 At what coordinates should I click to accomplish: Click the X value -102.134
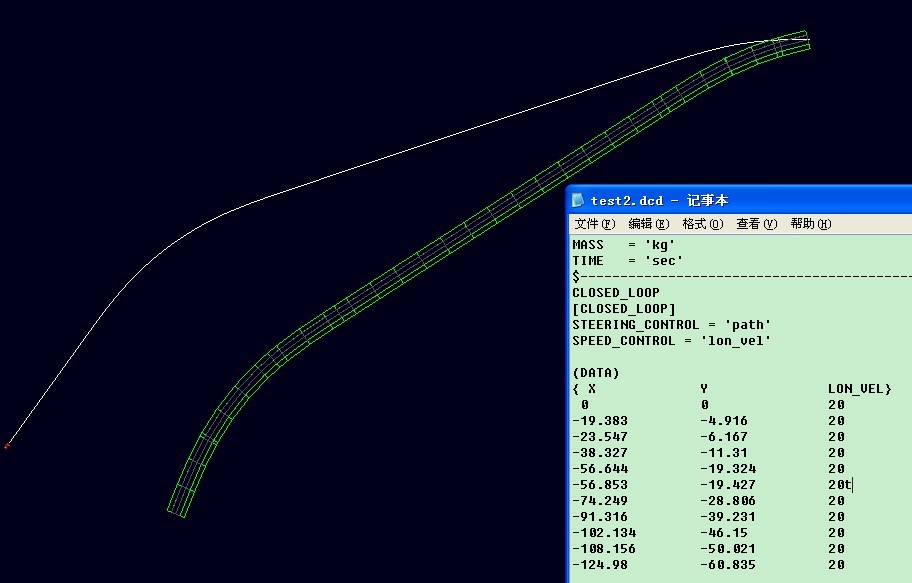[604, 532]
